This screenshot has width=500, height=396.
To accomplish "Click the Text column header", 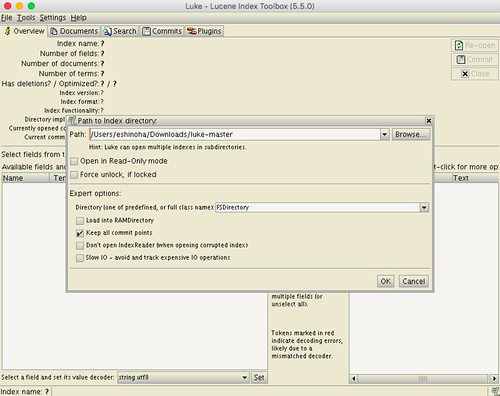I will (475, 178).
